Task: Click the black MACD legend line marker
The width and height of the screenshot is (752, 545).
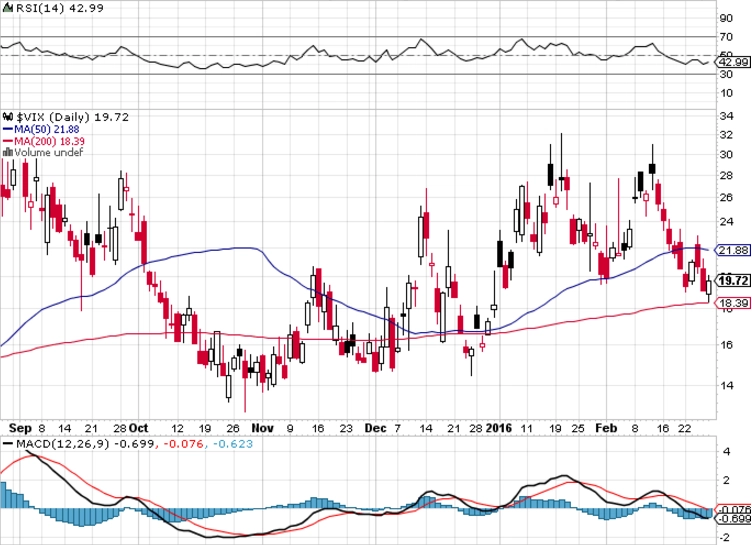Action: tap(8, 444)
